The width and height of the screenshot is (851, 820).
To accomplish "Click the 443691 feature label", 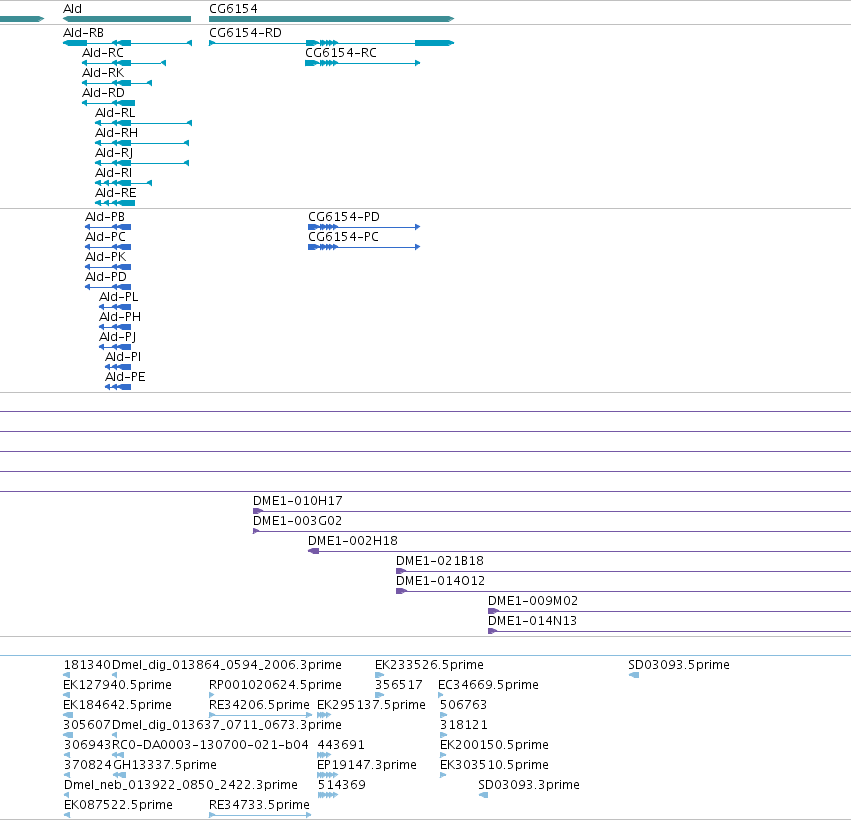I will tap(341, 745).
